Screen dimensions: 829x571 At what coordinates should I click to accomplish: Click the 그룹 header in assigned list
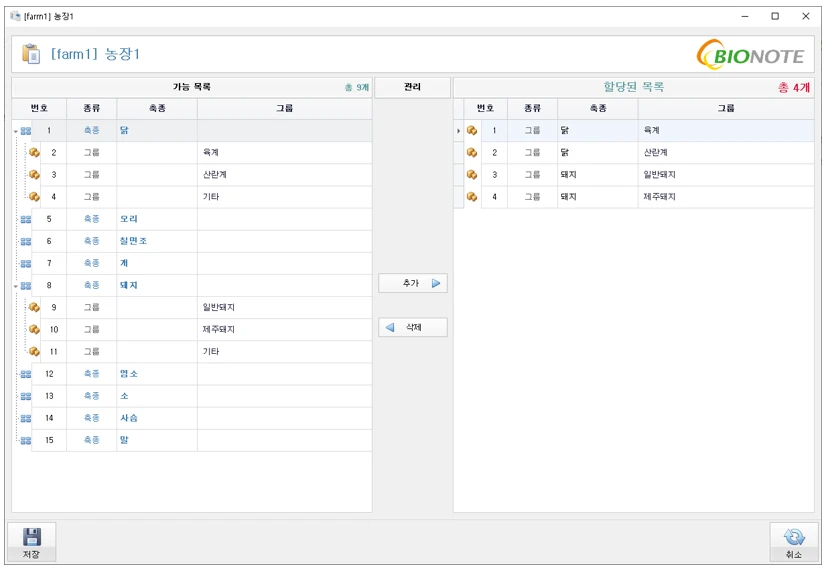click(x=726, y=108)
